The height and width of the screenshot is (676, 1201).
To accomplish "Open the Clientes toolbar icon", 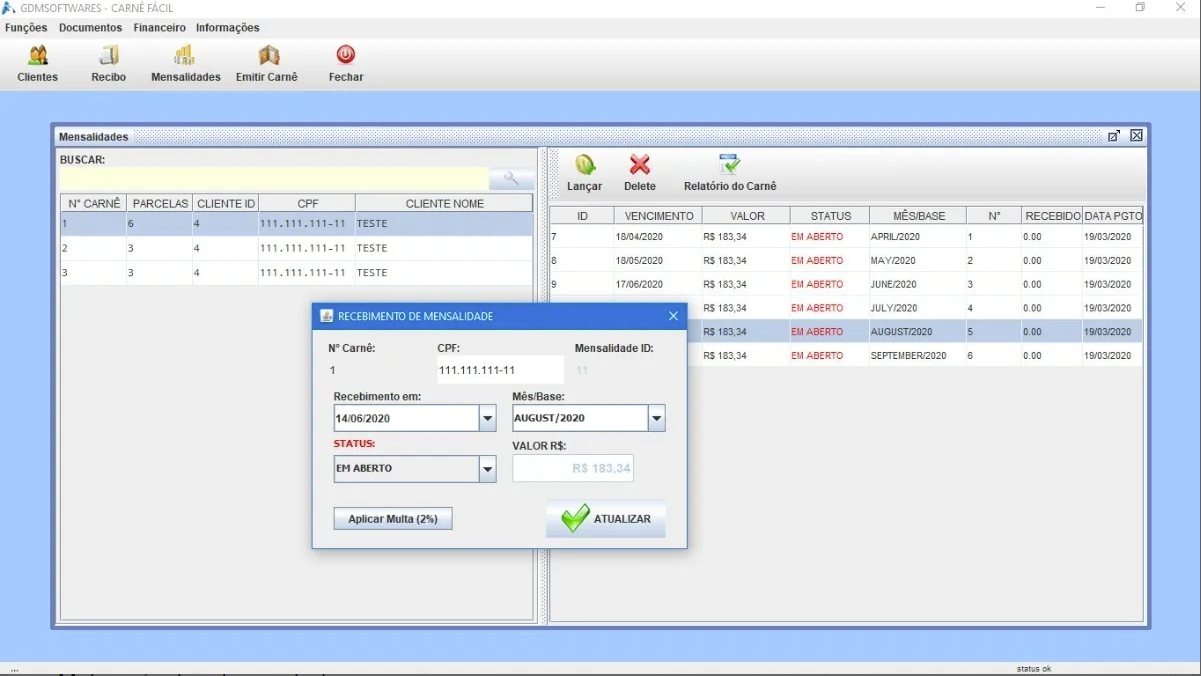I will [38, 57].
